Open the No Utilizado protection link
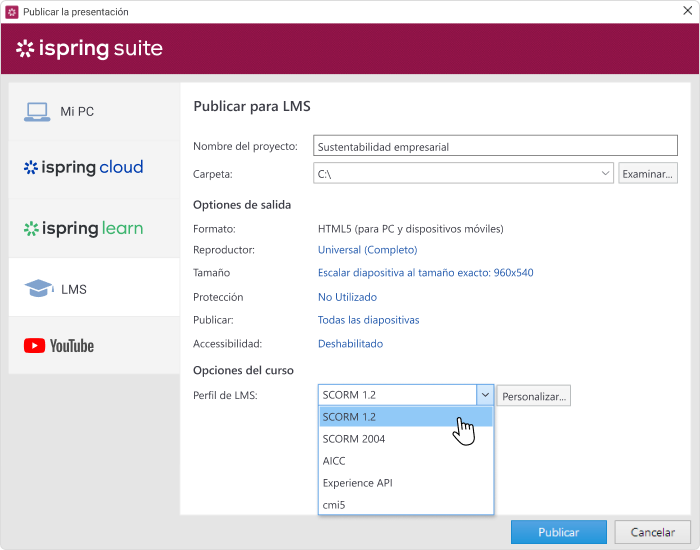 (x=347, y=297)
